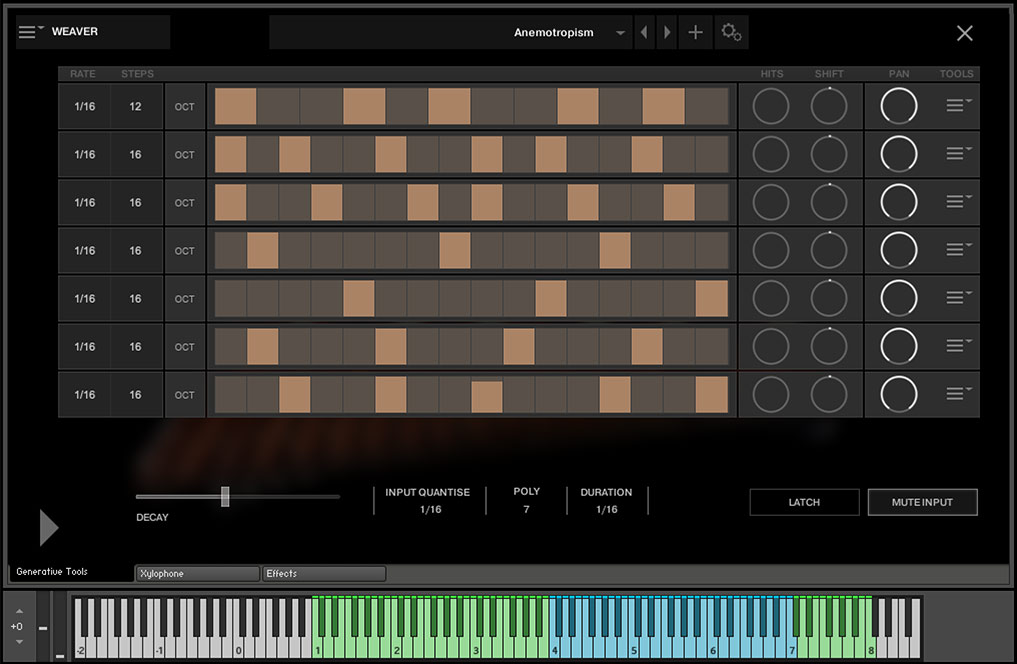
Task: Toggle the Mute Input button
Action: 922,502
